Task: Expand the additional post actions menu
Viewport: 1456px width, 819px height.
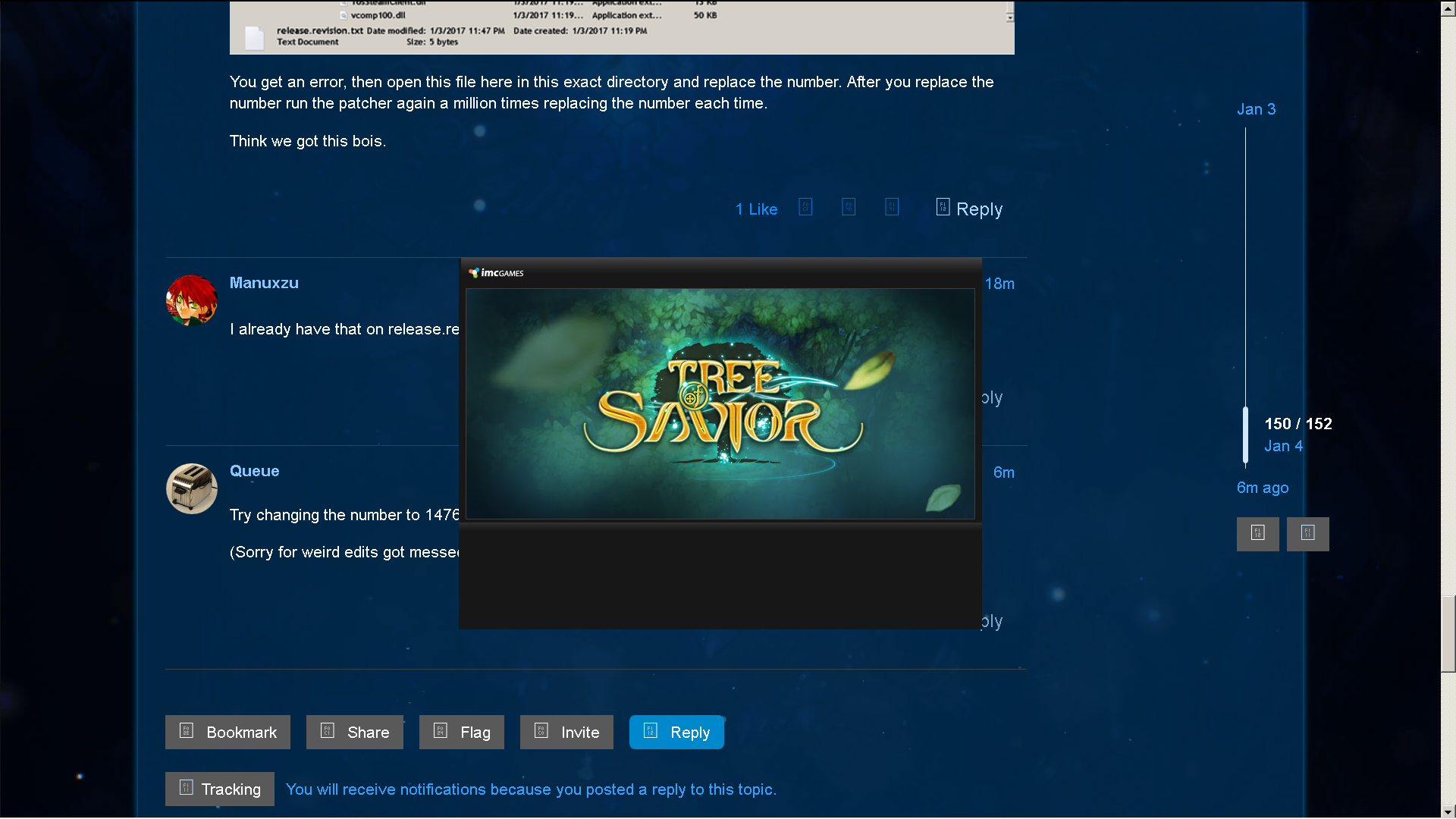Action: [892, 207]
